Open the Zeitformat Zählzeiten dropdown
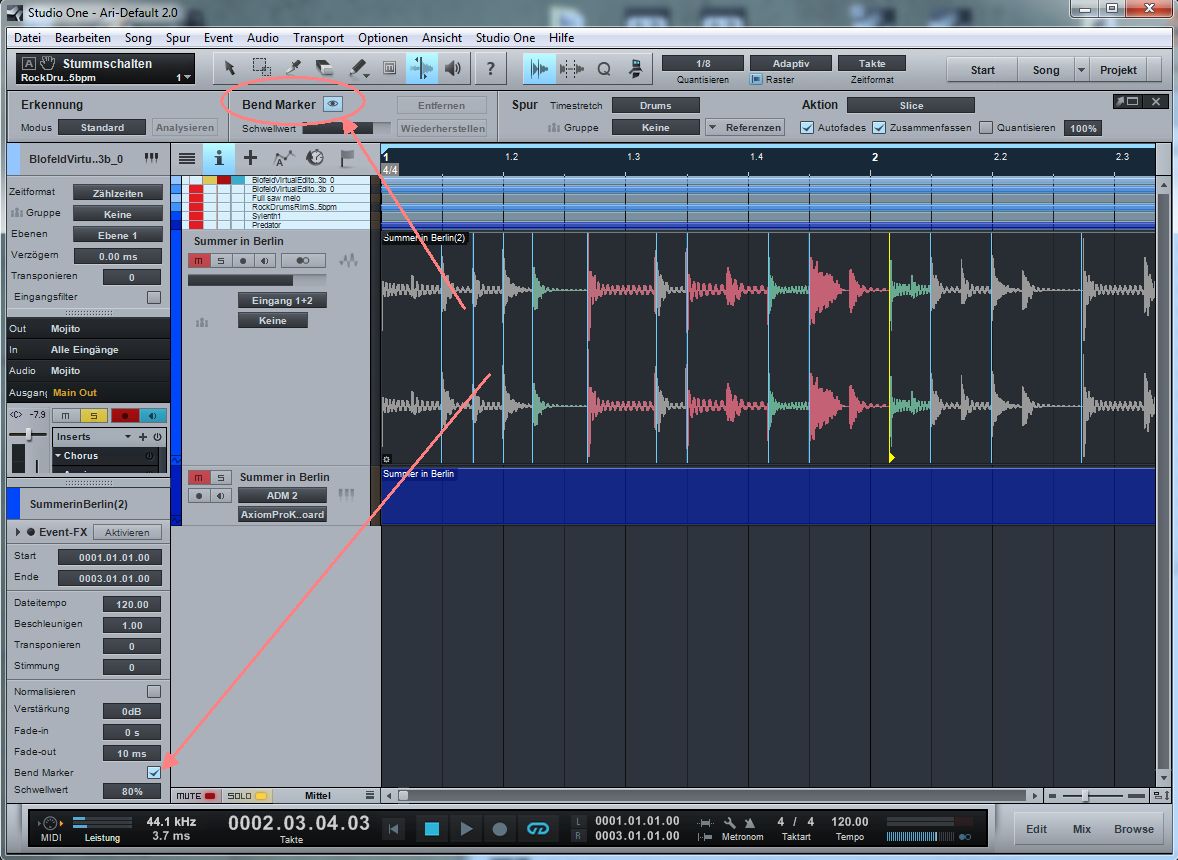 (x=118, y=193)
